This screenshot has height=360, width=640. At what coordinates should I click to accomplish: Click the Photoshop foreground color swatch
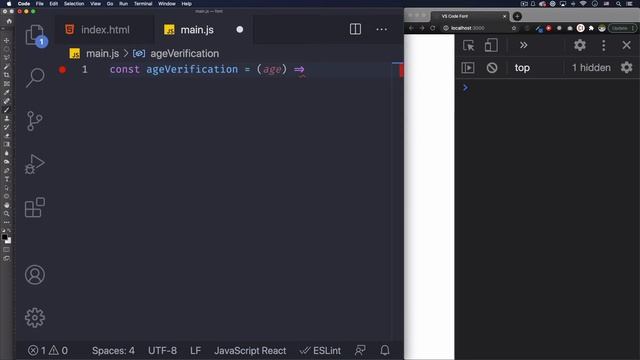(x=4, y=237)
